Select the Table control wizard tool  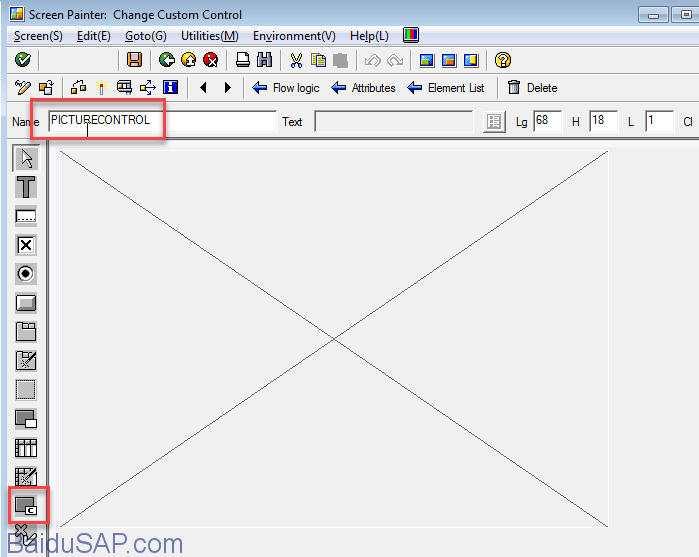pyautogui.click(x=26, y=477)
